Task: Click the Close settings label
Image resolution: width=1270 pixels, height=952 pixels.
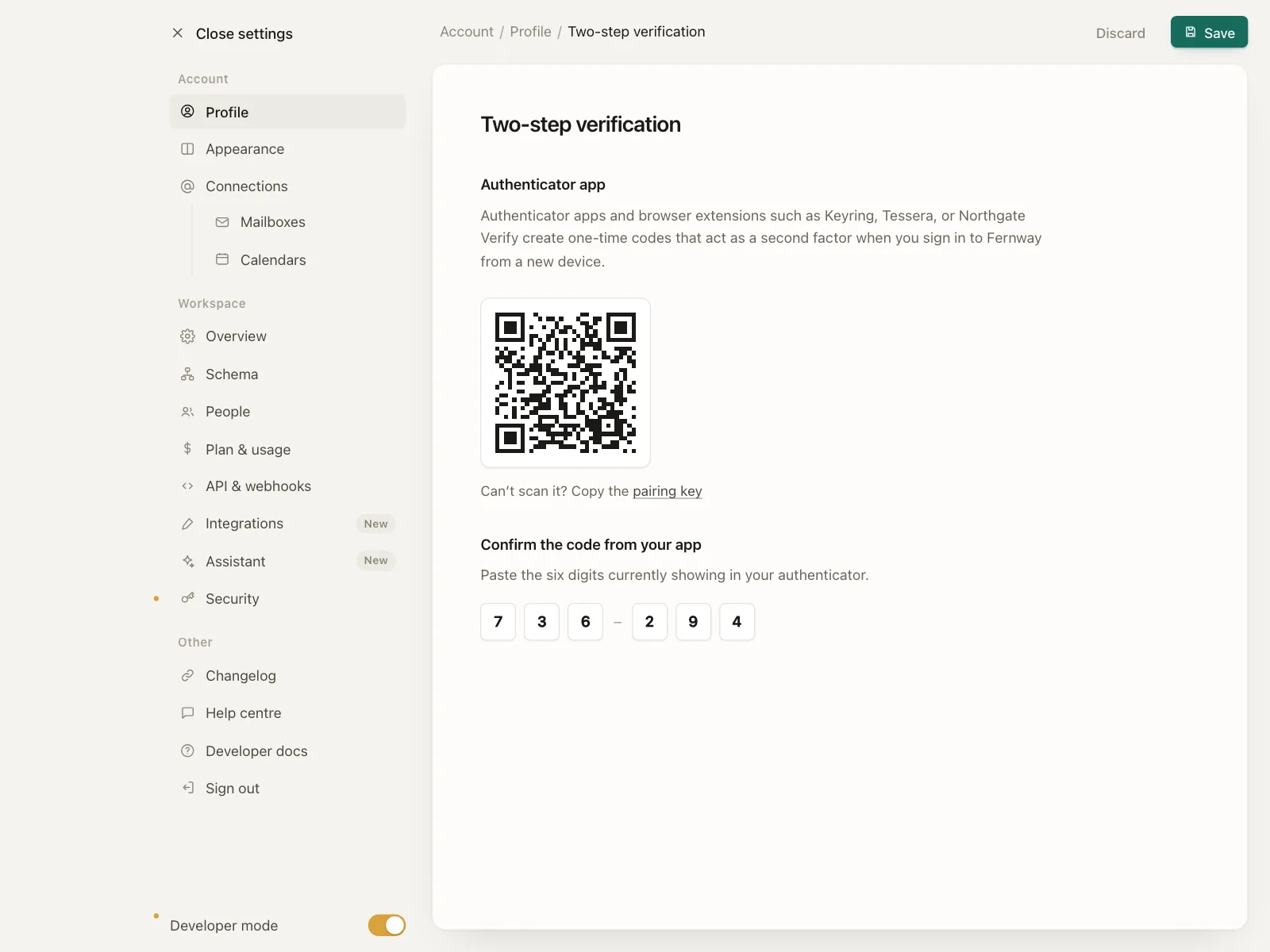Action: tap(244, 33)
